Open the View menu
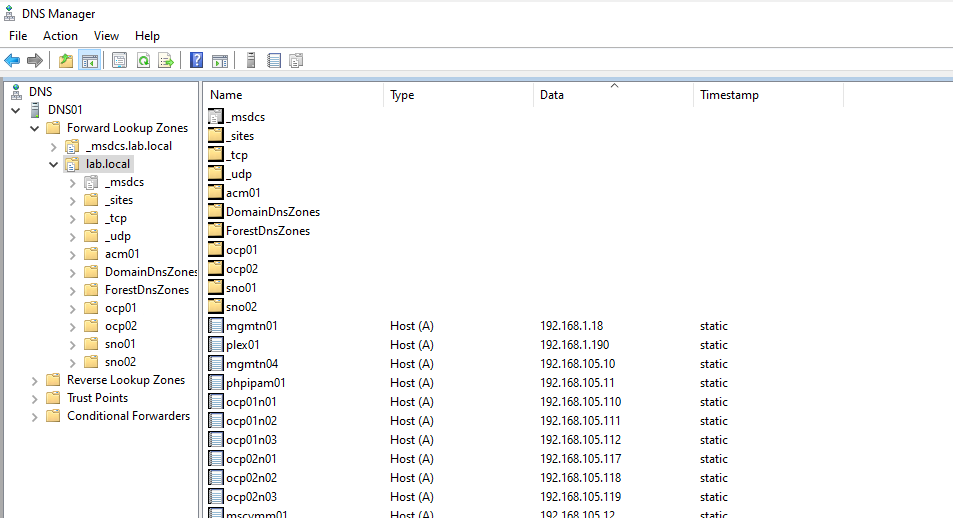 point(106,36)
